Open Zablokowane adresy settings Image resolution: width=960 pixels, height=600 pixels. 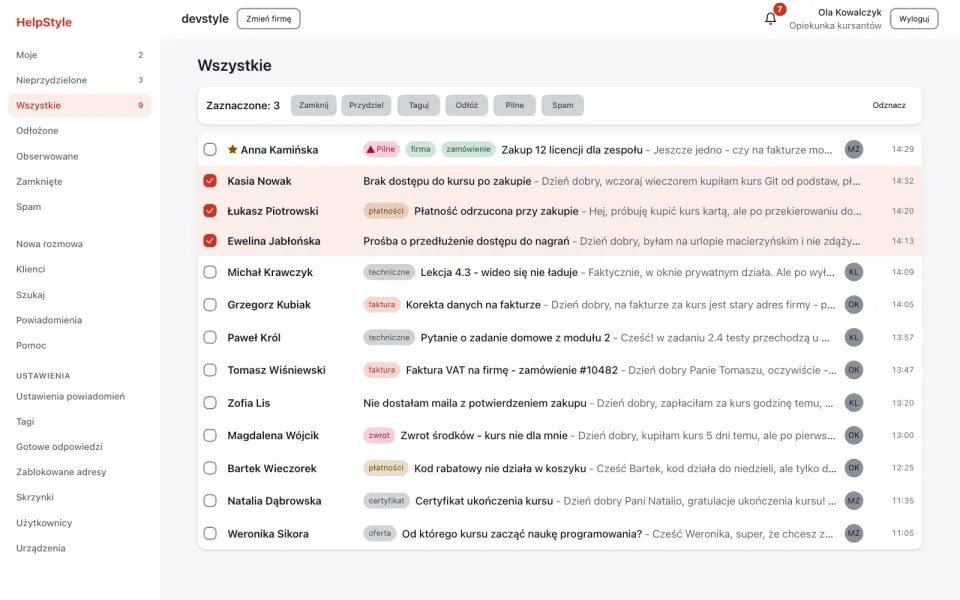pos(80,472)
